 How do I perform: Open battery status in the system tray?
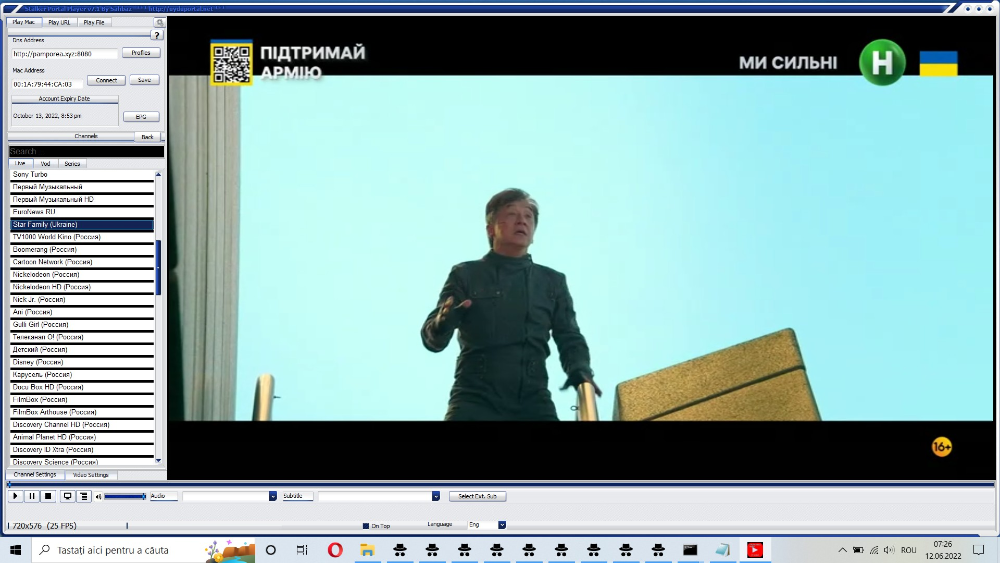(x=858, y=550)
